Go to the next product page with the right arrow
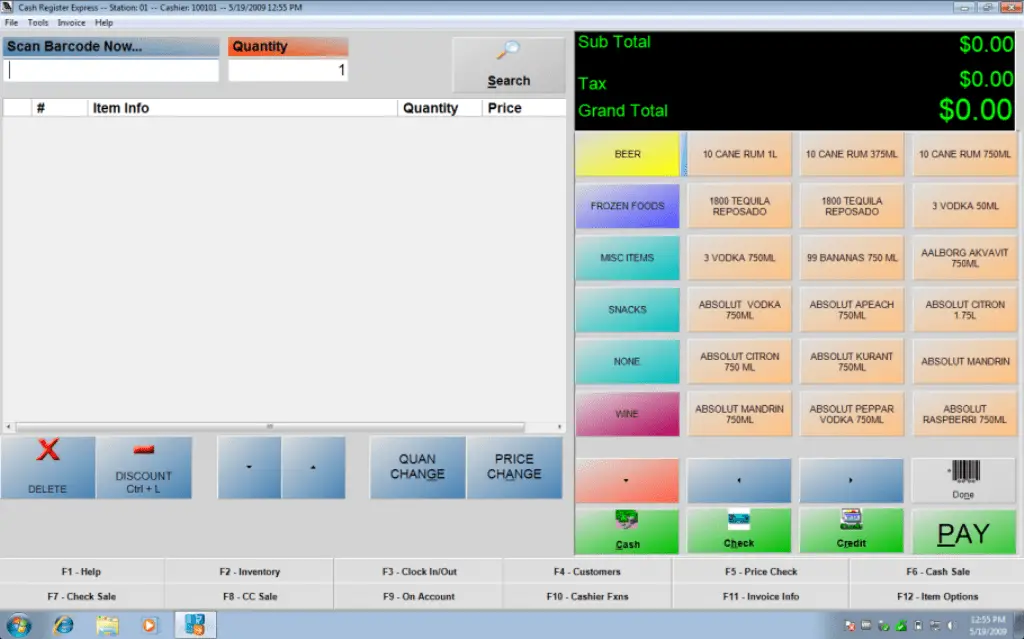Viewport: 1024px width, 639px height. point(851,480)
